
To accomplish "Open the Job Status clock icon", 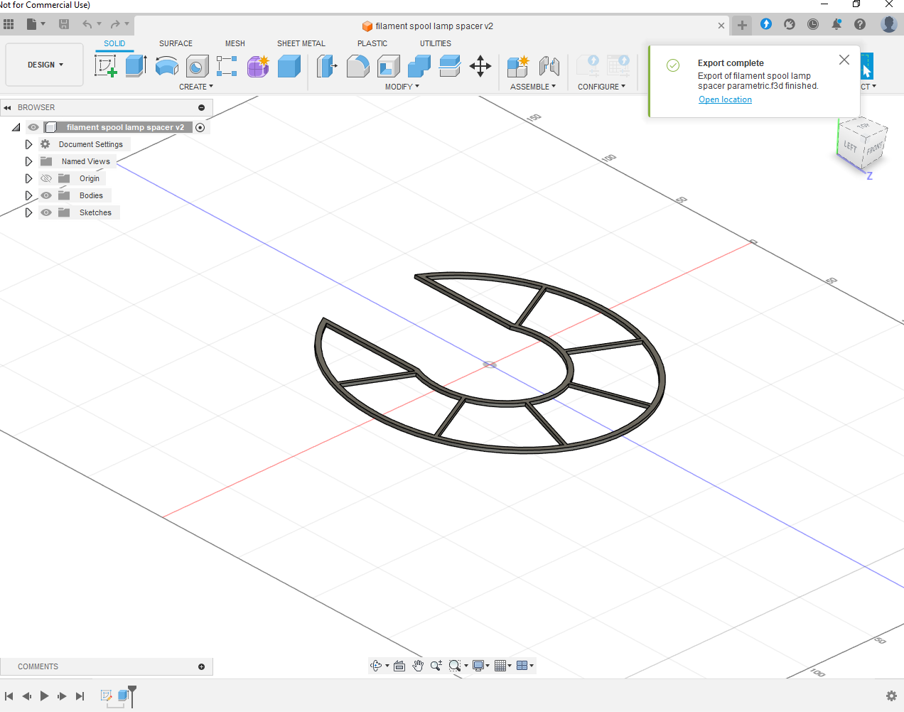I will pos(813,24).
